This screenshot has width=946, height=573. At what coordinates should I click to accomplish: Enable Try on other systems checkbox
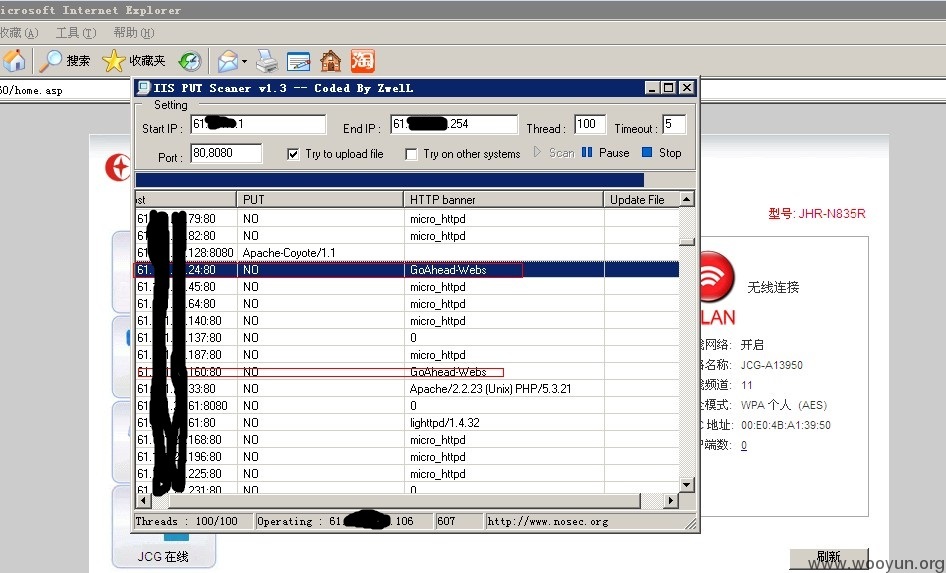[411, 154]
